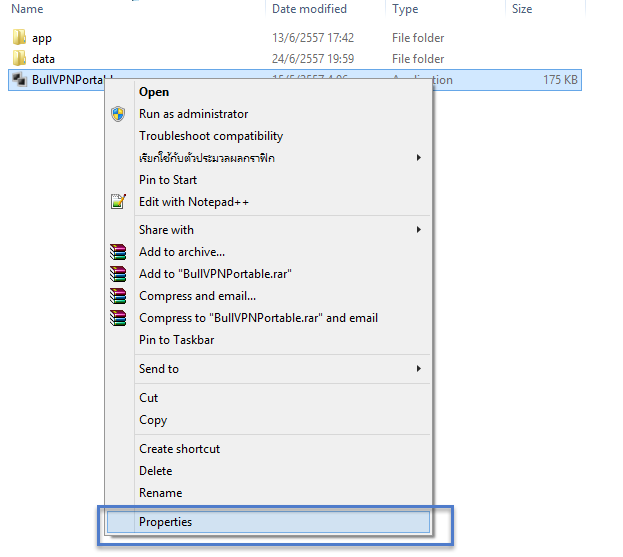The height and width of the screenshot is (557, 623).
Task: Click WinRAR icon beside Compress to rar and email
Action: [118, 318]
